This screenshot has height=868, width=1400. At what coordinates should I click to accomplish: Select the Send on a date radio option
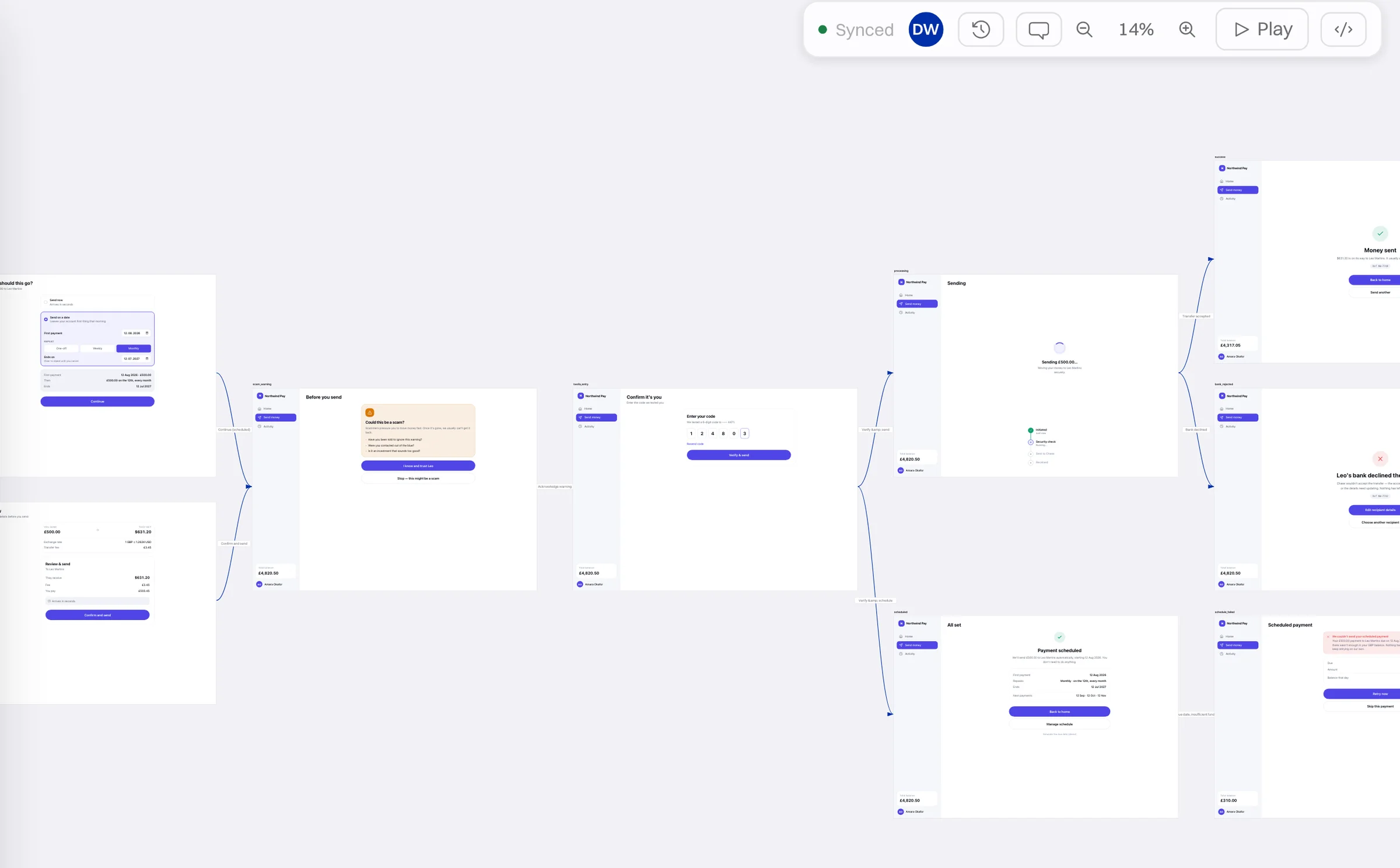45,319
